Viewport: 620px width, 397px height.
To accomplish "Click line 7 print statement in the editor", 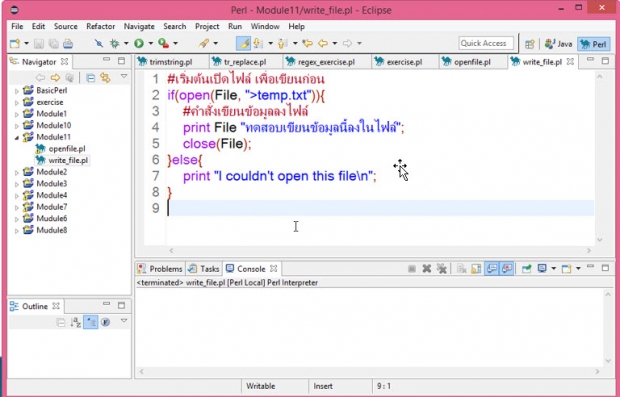I will 280,176.
